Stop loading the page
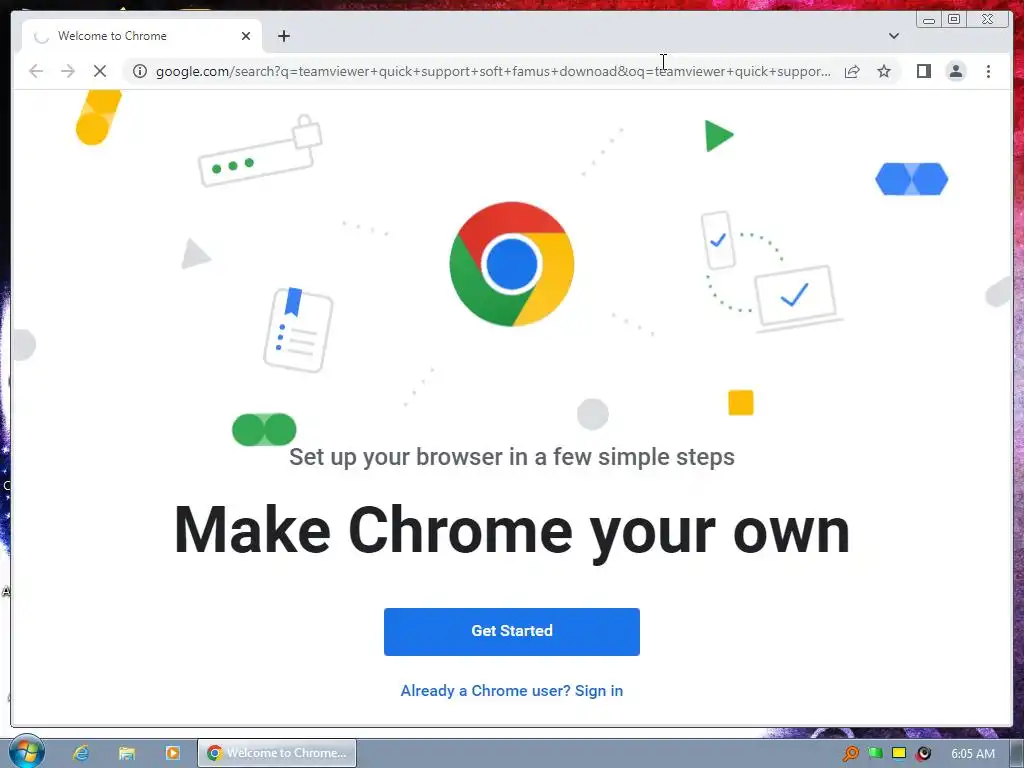Image resolution: width=1024 pixels, height=768 pixels. tap(100, 71)
